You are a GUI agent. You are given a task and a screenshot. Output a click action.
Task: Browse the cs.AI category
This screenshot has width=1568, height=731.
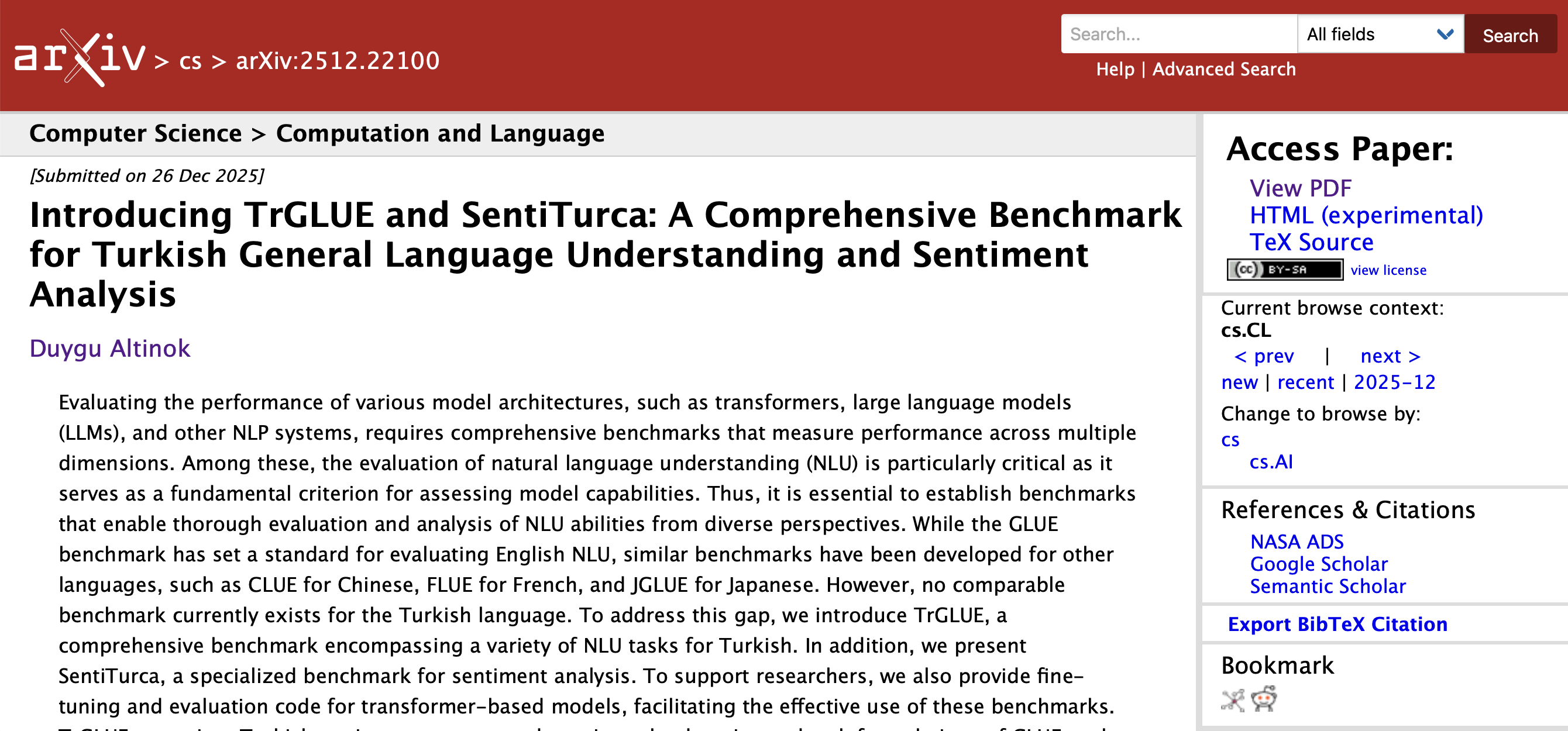pyautogui.click(x=1271, y=462)
